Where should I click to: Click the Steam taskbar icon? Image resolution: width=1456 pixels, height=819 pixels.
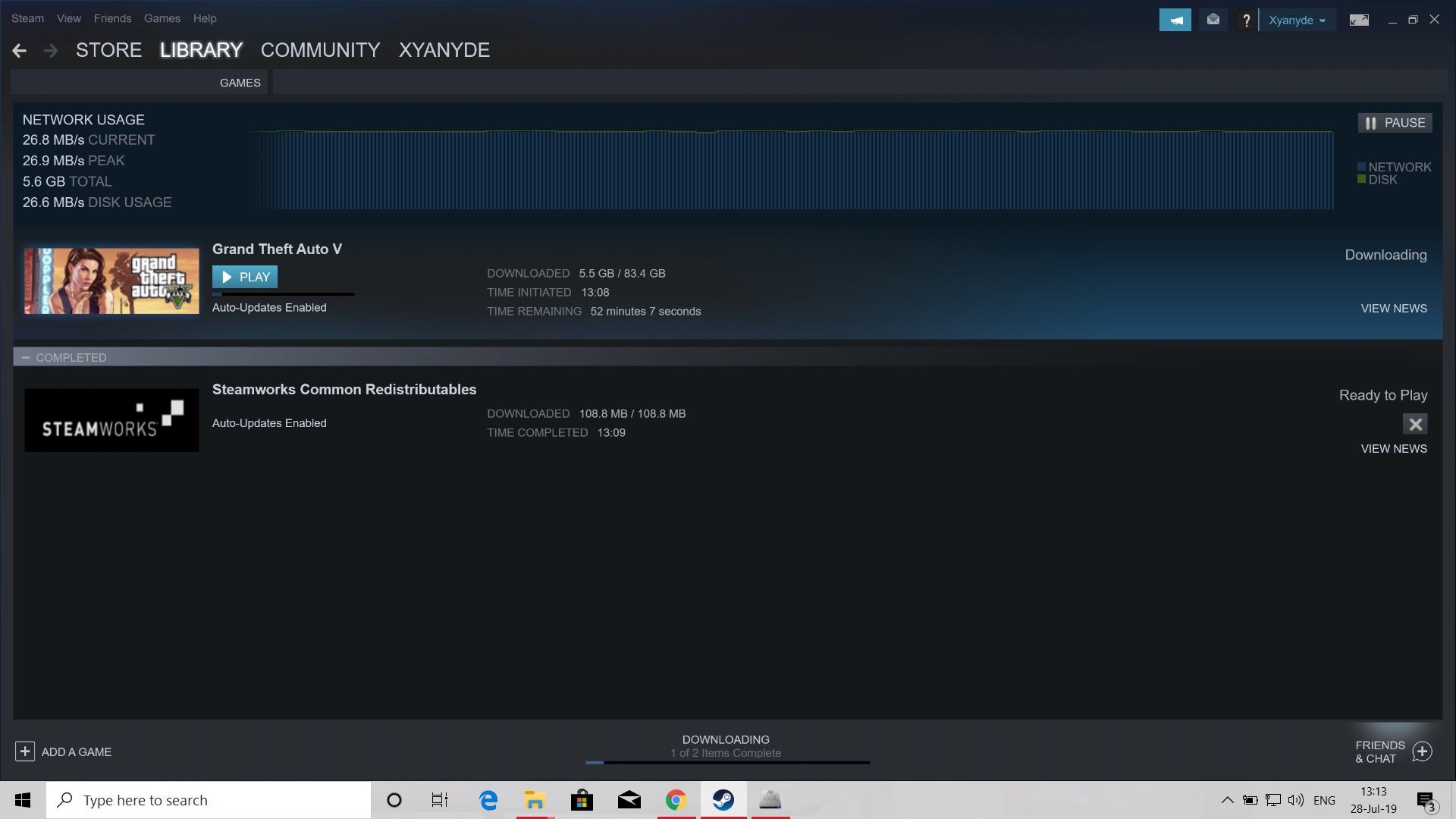pos(723,800)
